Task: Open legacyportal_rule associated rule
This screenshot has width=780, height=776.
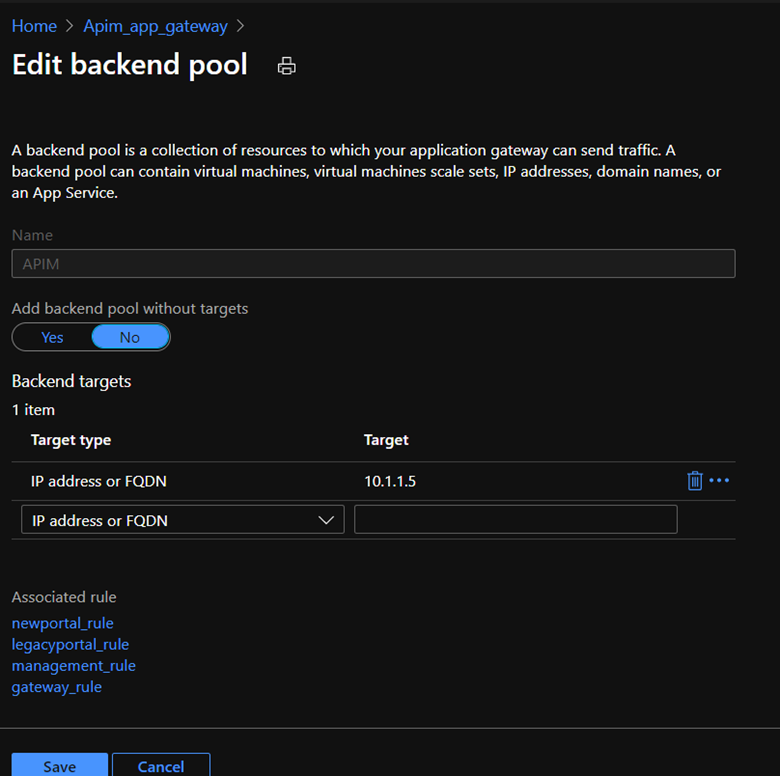Action: (x=70, y=644)
